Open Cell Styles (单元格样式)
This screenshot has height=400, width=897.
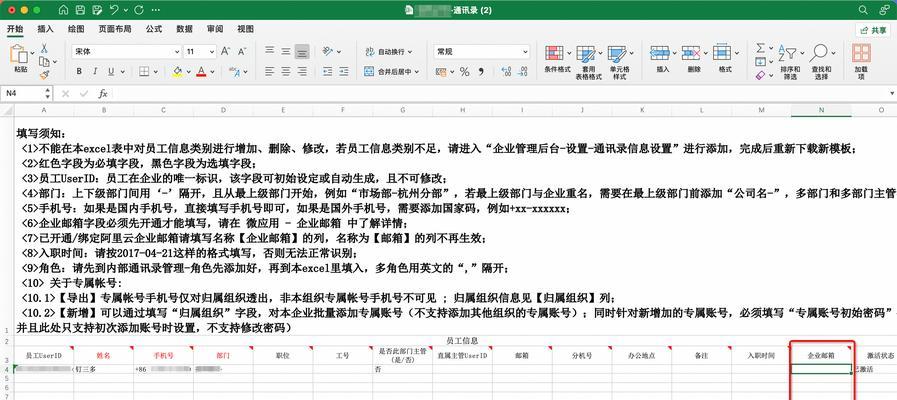619,62
